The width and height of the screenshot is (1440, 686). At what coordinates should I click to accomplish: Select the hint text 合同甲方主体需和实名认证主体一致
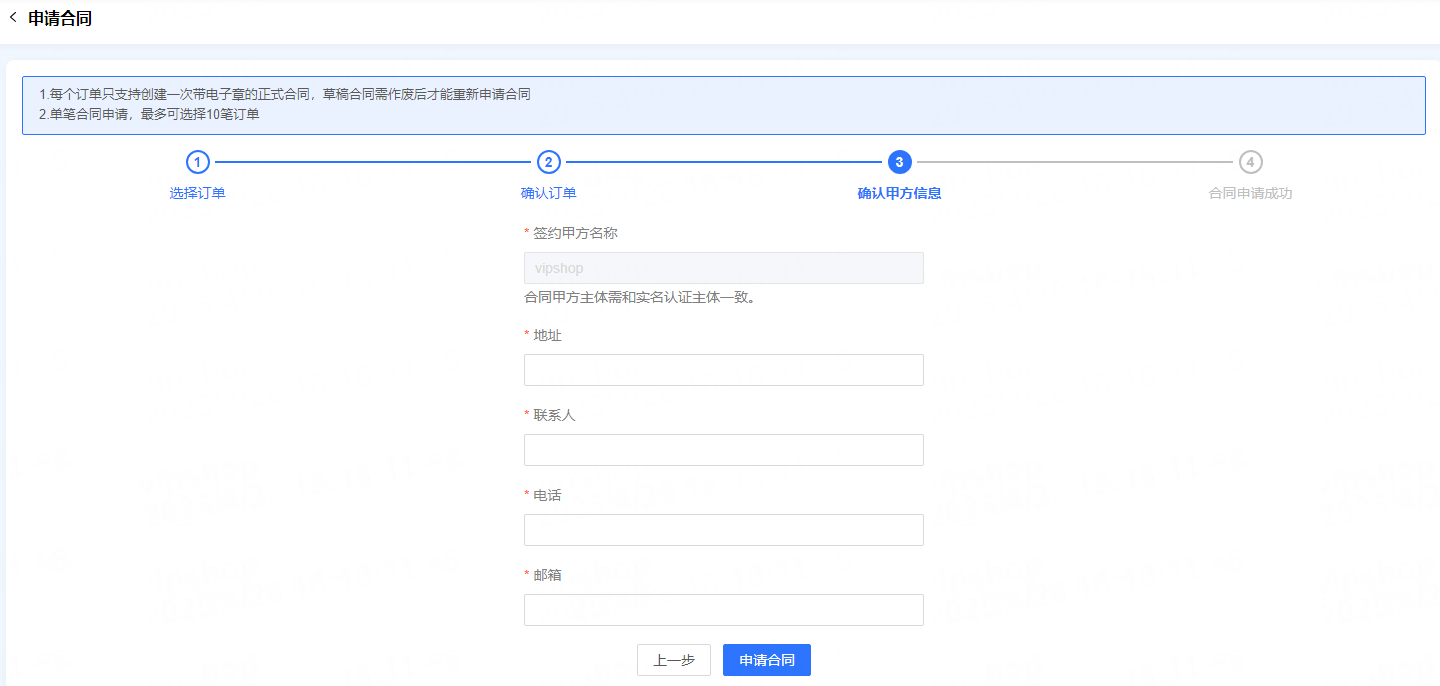(639, 297)
